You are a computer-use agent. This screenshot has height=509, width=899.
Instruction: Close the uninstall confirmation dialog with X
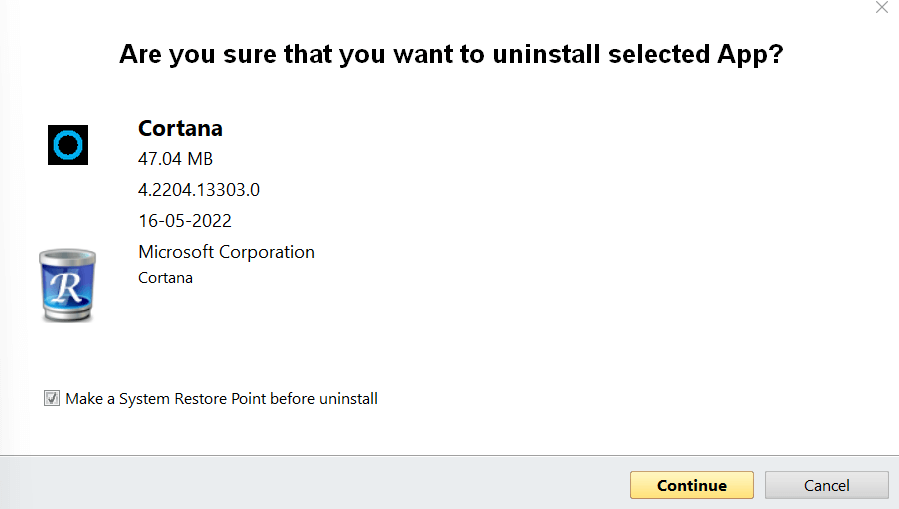tap(881, 8)
